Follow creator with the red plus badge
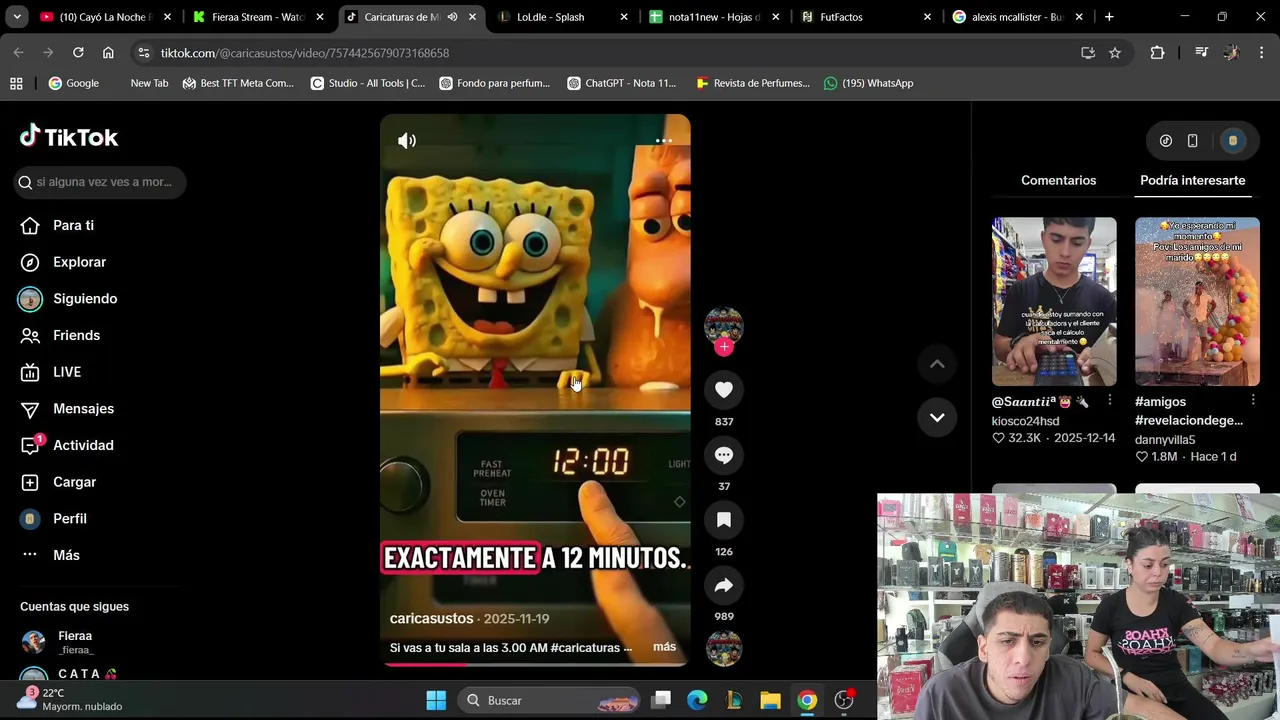Screen dimensions: 1280x720 [724, 347]
